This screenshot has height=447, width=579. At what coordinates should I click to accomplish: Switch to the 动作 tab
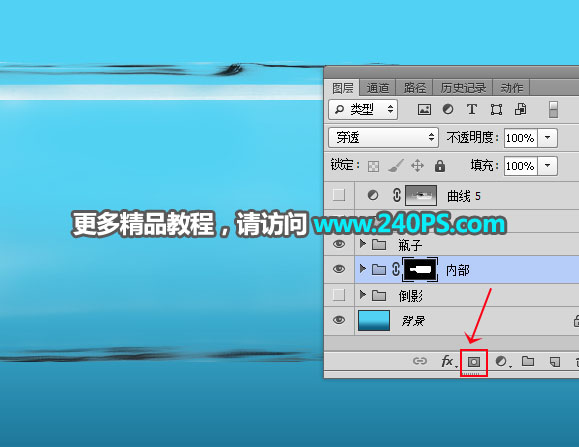(511, 88)
